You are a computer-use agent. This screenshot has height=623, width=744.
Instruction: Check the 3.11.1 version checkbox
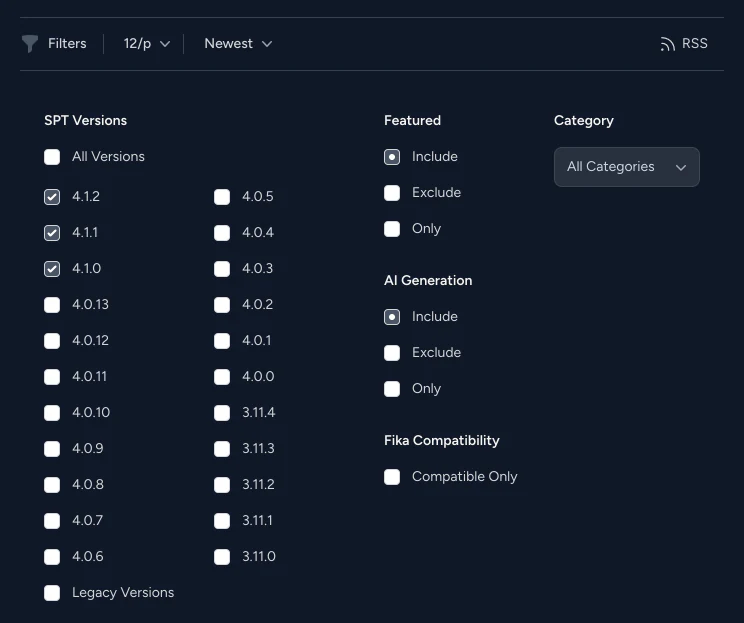(222, 521)
